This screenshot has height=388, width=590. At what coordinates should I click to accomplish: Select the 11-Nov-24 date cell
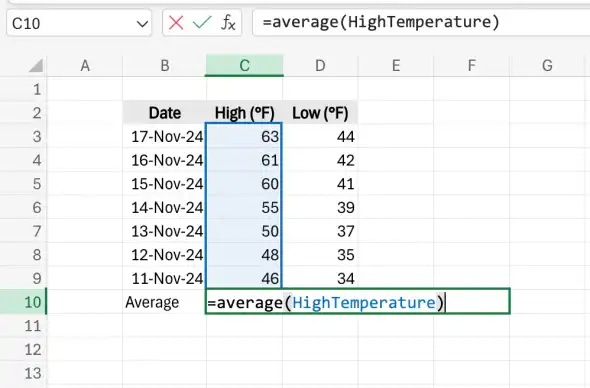(x=164, y=278)
